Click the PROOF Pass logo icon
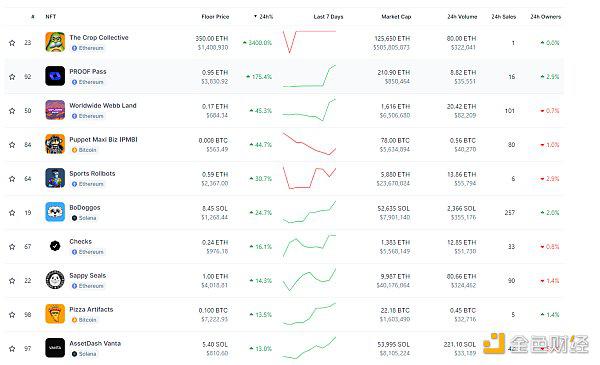600x365 pixels. coord(55,76)
